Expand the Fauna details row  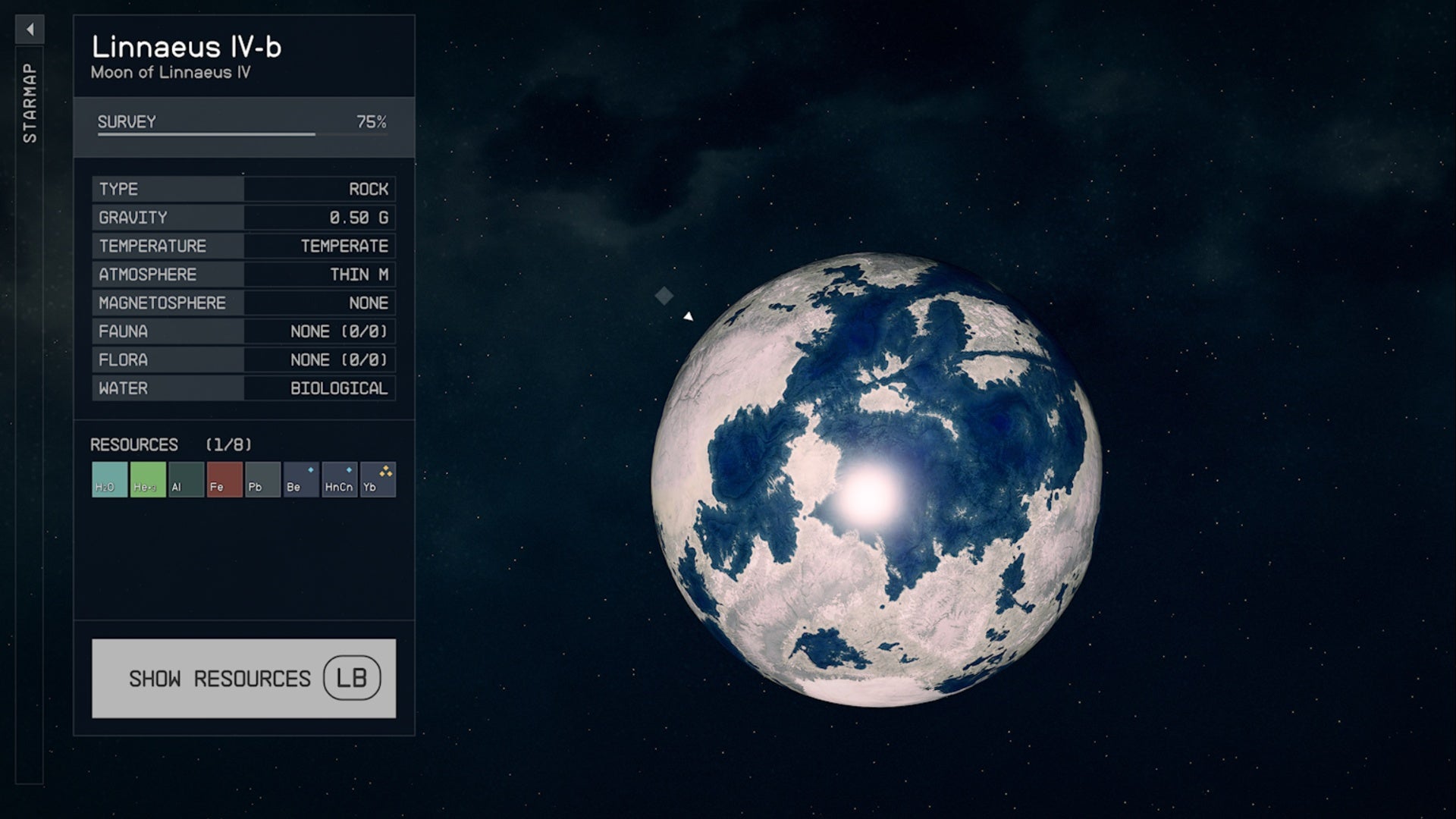(x=243, y=331)
